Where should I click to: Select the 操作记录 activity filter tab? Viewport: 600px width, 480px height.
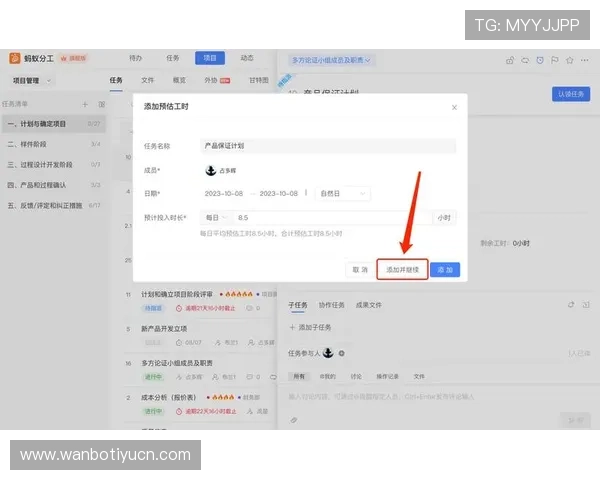[387, 376]
